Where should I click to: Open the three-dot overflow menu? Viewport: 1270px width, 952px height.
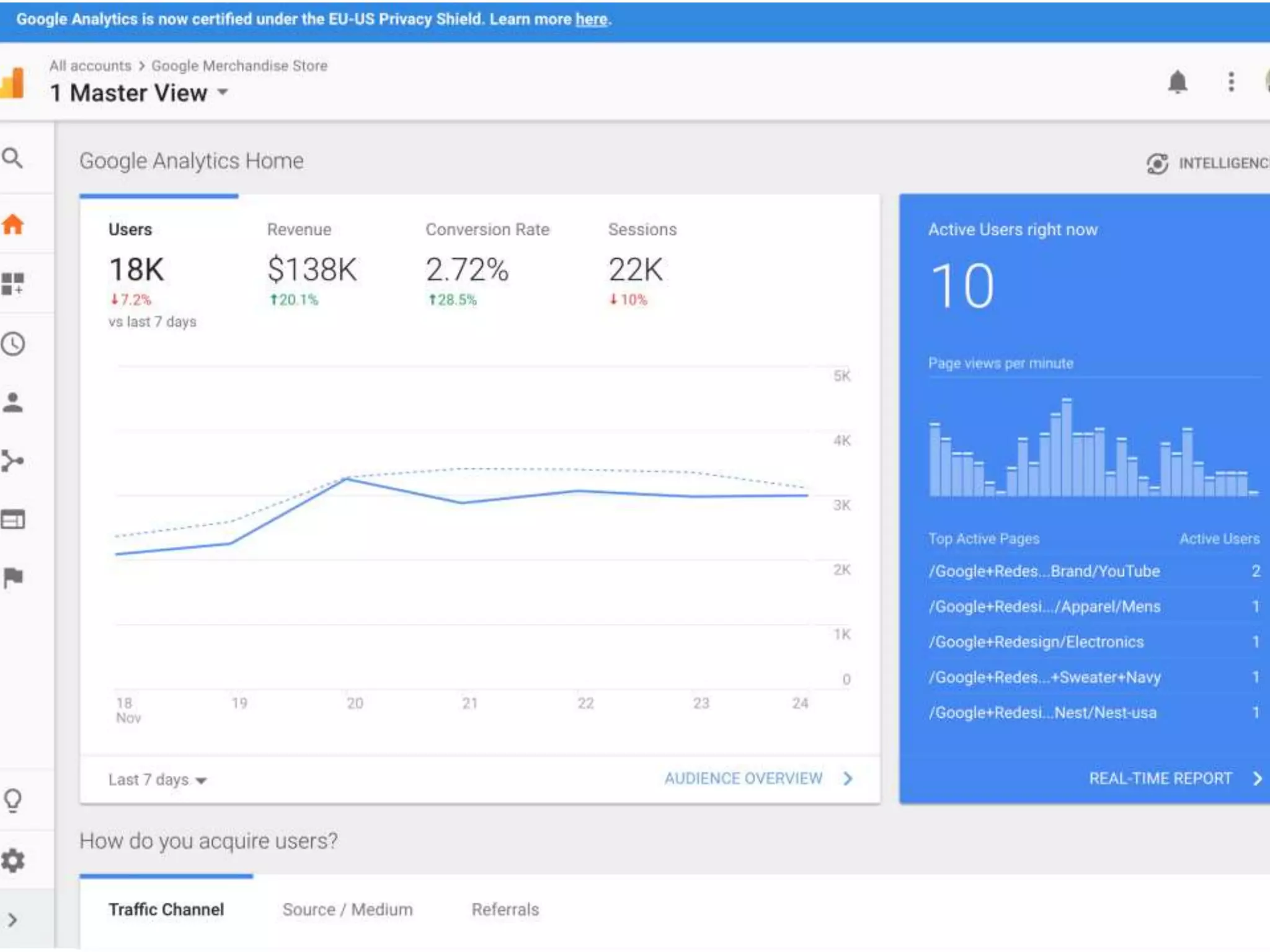[1231, 82]
